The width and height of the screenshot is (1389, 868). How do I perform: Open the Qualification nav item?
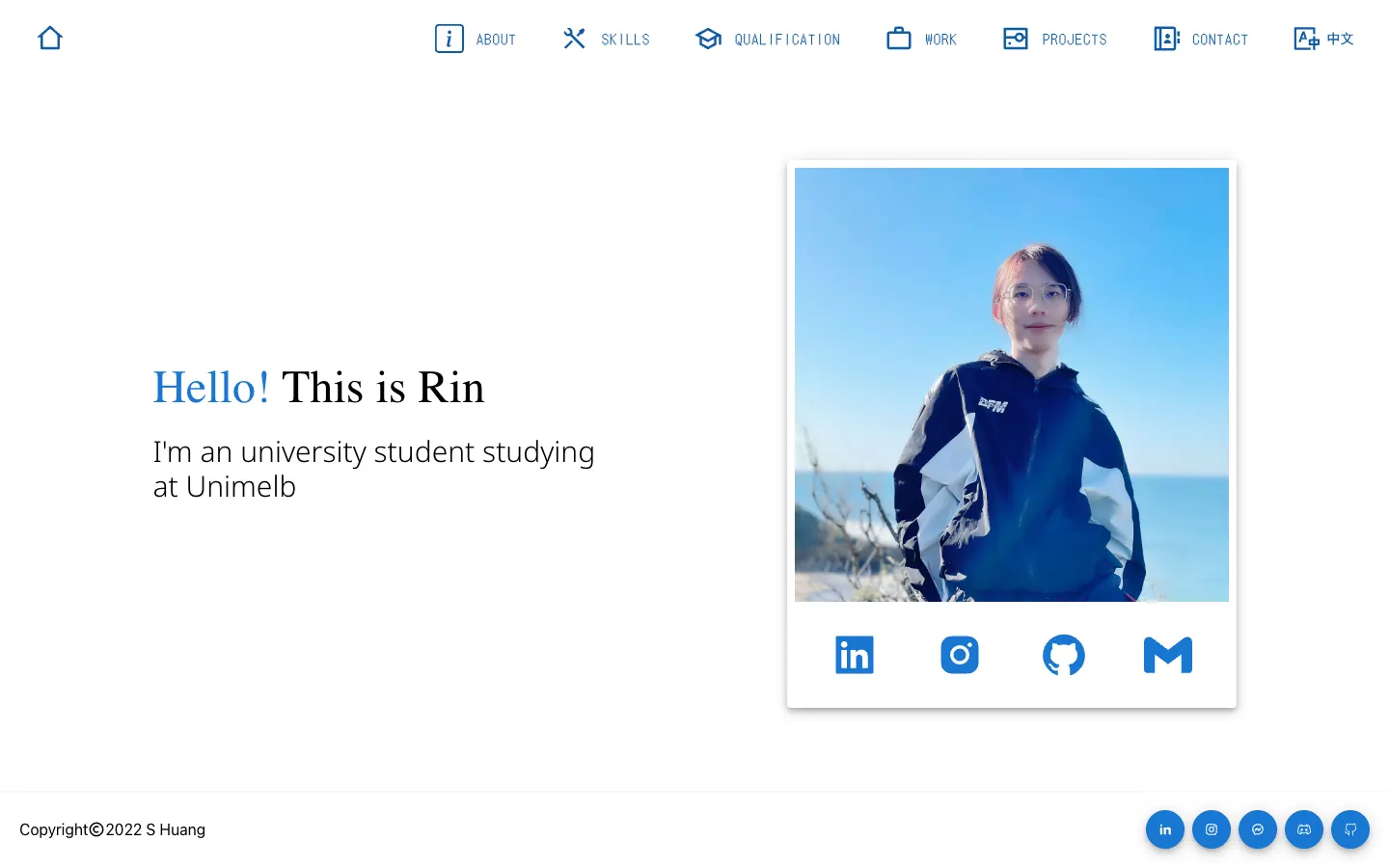tap(768, 39)
